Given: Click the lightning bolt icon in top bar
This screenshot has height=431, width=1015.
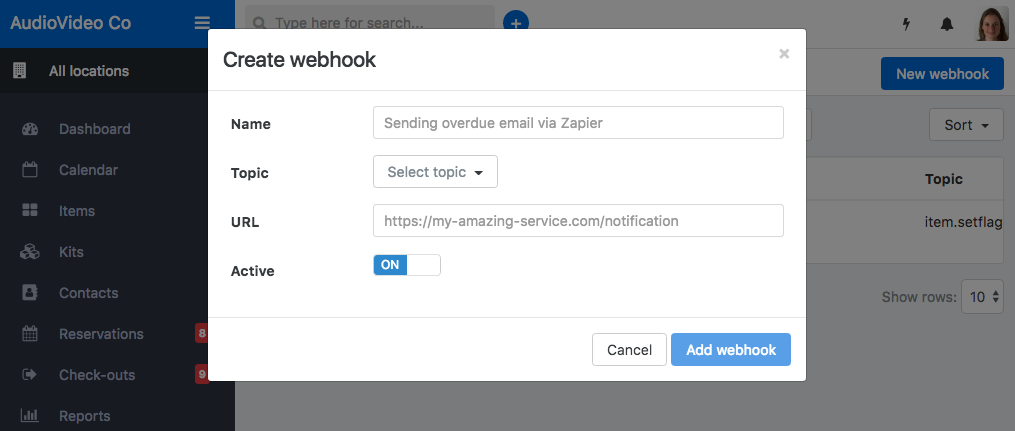Looking at the screenshot, I should (x=906, y=25).
